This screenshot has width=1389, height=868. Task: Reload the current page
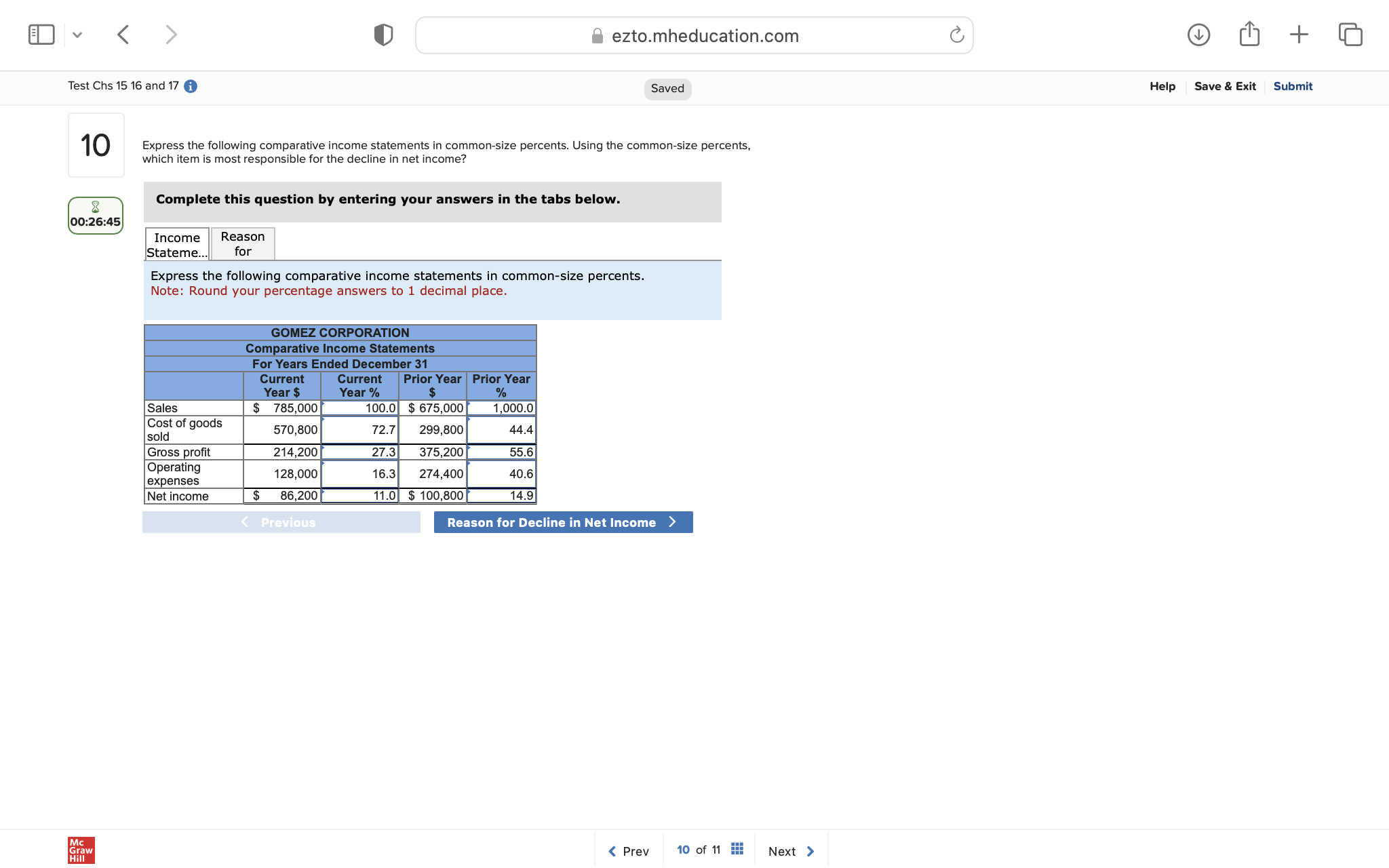coord(956,35)
